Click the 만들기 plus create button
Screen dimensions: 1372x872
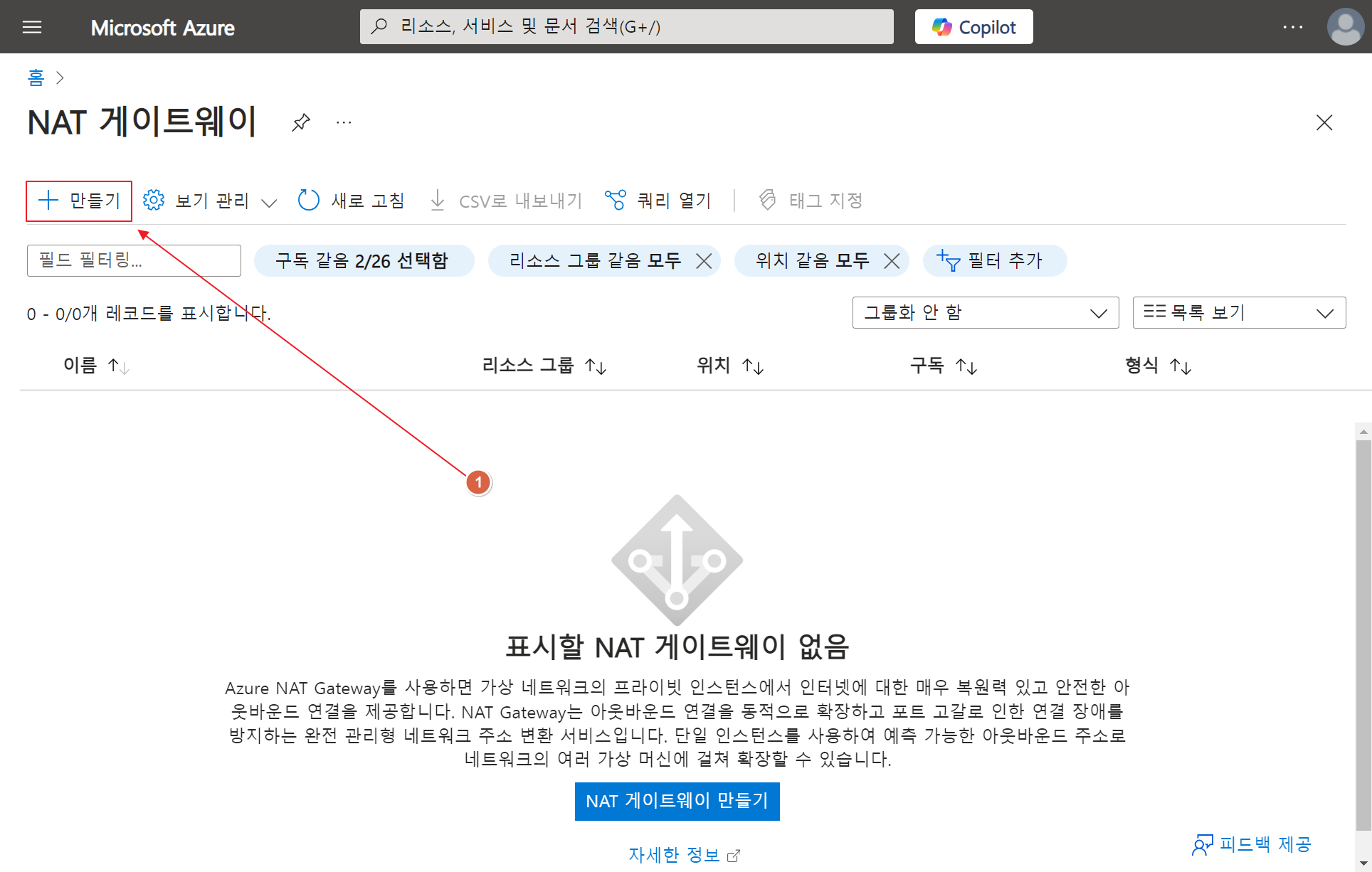pyautogui.click(x=79, y=201)
